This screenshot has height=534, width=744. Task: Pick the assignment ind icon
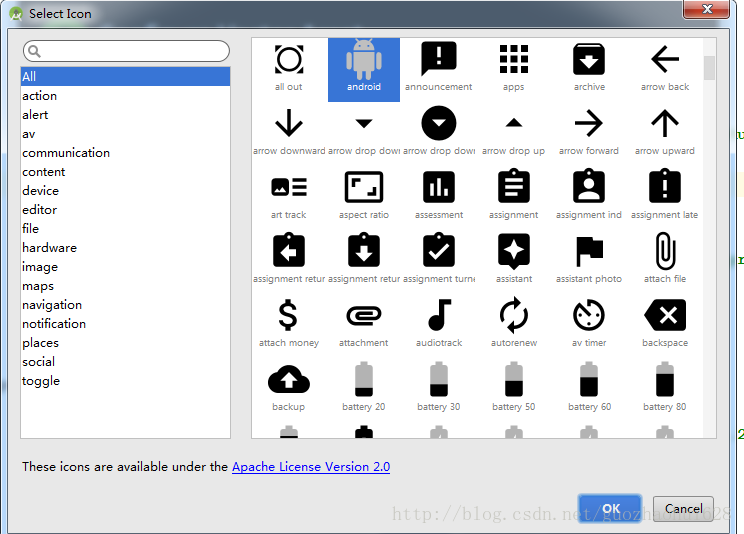click(589, 186)
